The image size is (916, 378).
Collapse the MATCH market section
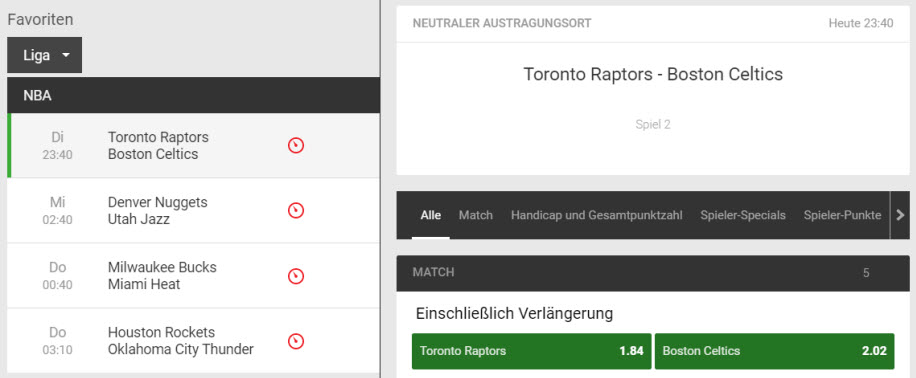click(x=653, y=273)
